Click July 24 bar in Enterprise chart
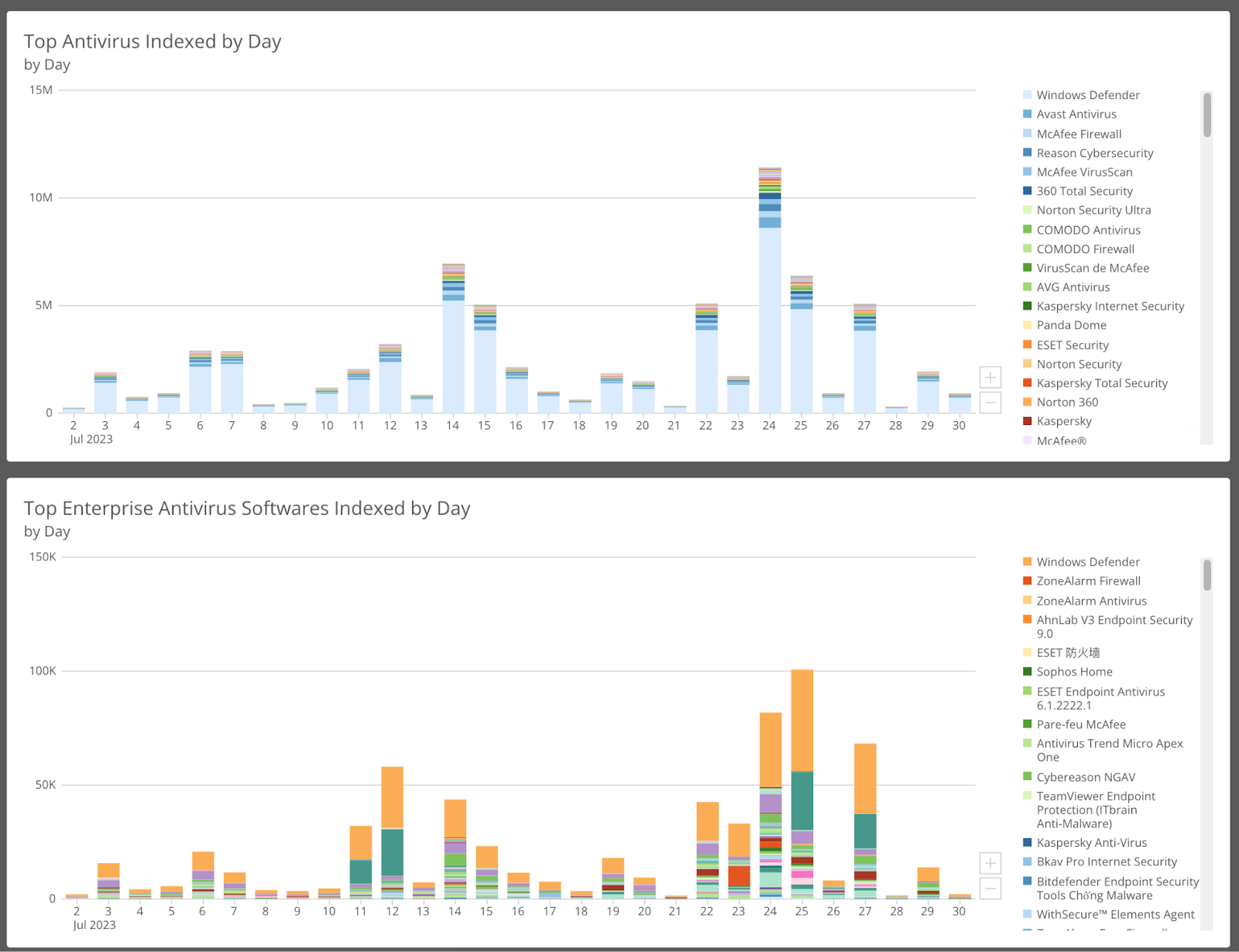The width and height of the screenshot is (1239, 952). 771,806
